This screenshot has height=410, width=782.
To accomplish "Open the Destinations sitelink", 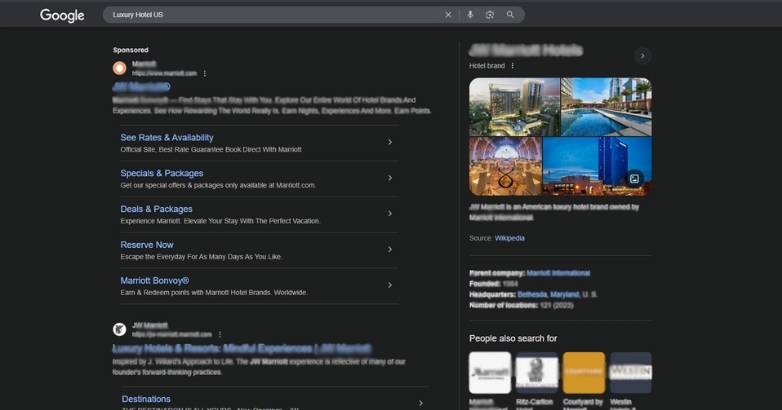I will pyautogui.click(x=146, y=399).
